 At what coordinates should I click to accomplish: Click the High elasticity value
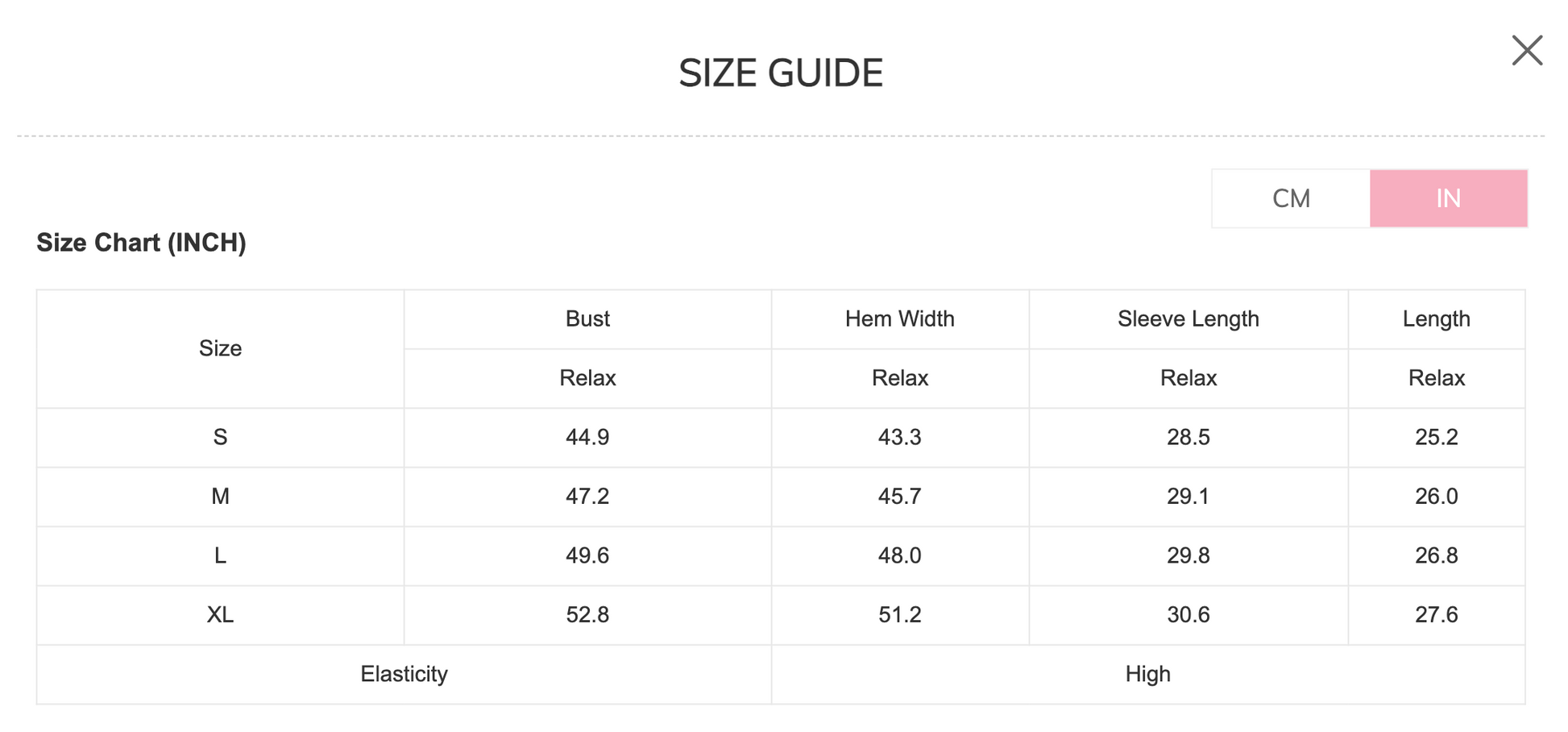pyautogui.click(x=1147, y=674)
